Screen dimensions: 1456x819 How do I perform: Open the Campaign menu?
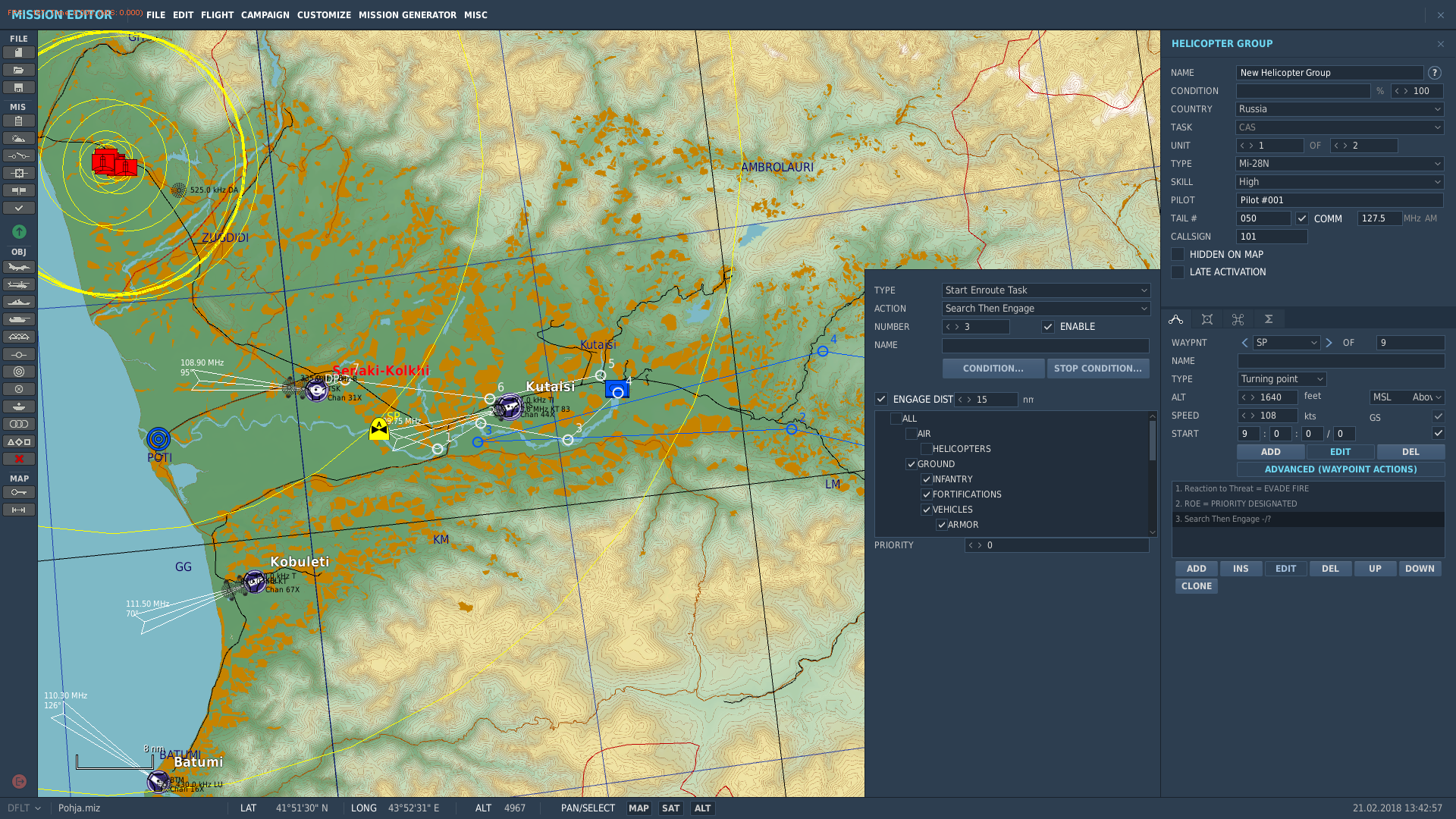pos(265,15)
